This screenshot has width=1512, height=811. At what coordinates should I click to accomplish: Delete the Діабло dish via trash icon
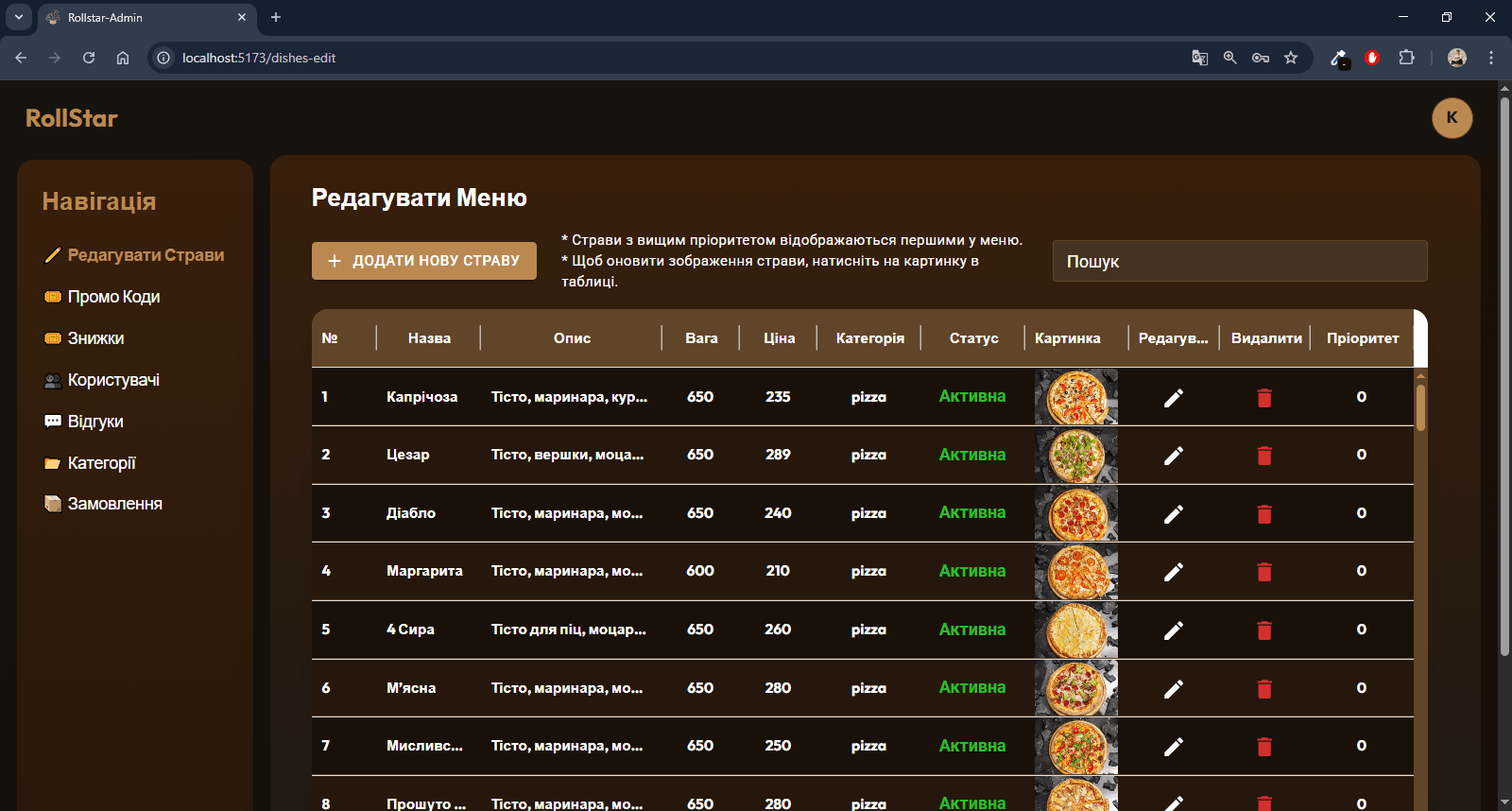tap(1264, 514)
